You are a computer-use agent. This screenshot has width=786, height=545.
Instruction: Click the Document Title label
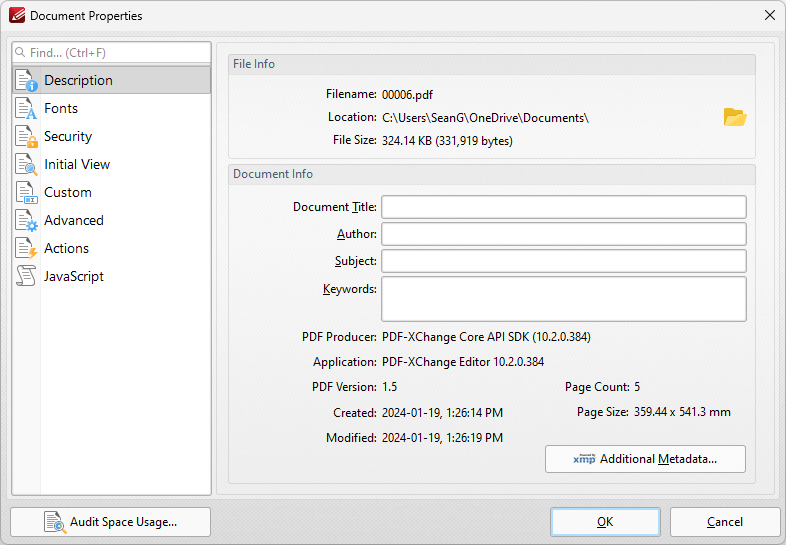(335, 207)
